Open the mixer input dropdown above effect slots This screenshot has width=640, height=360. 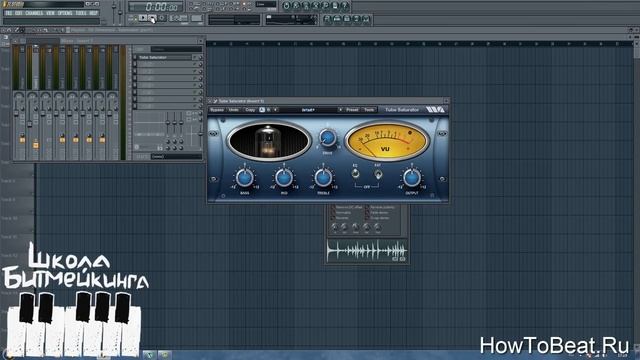(x=176, y=49)
